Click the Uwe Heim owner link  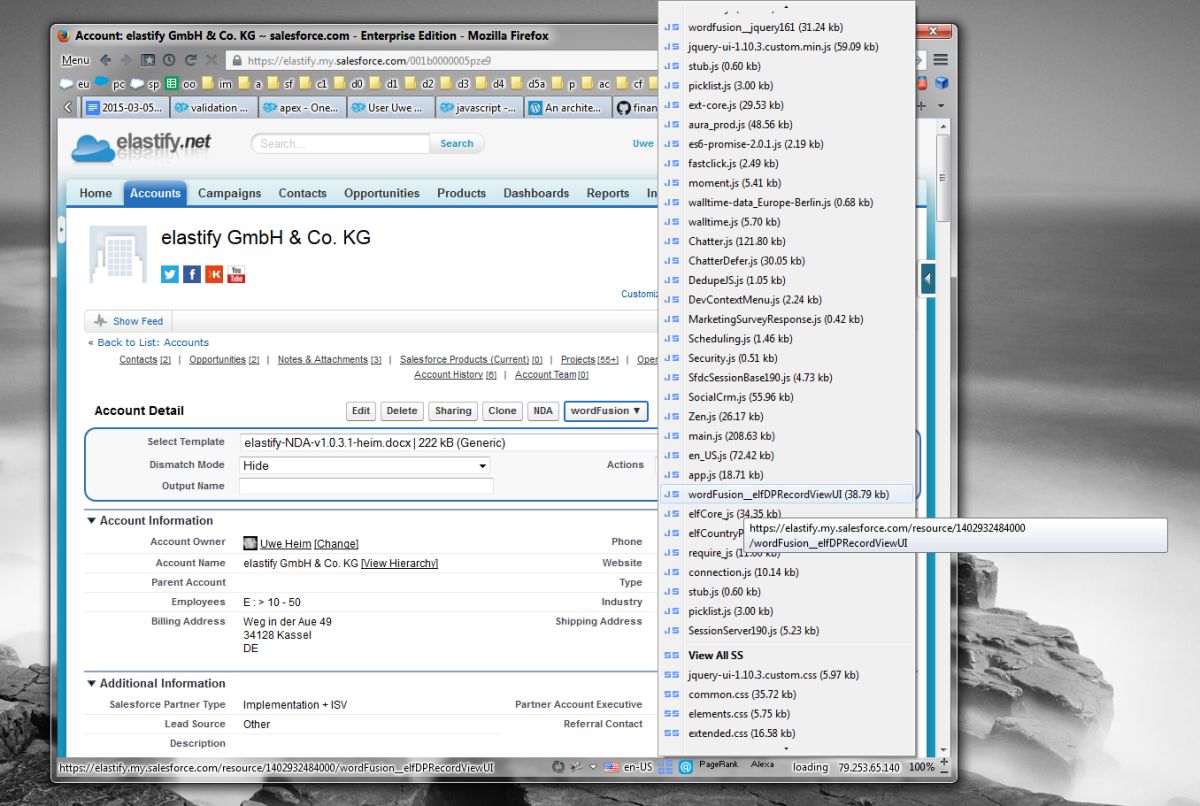(x=285, y=543)
